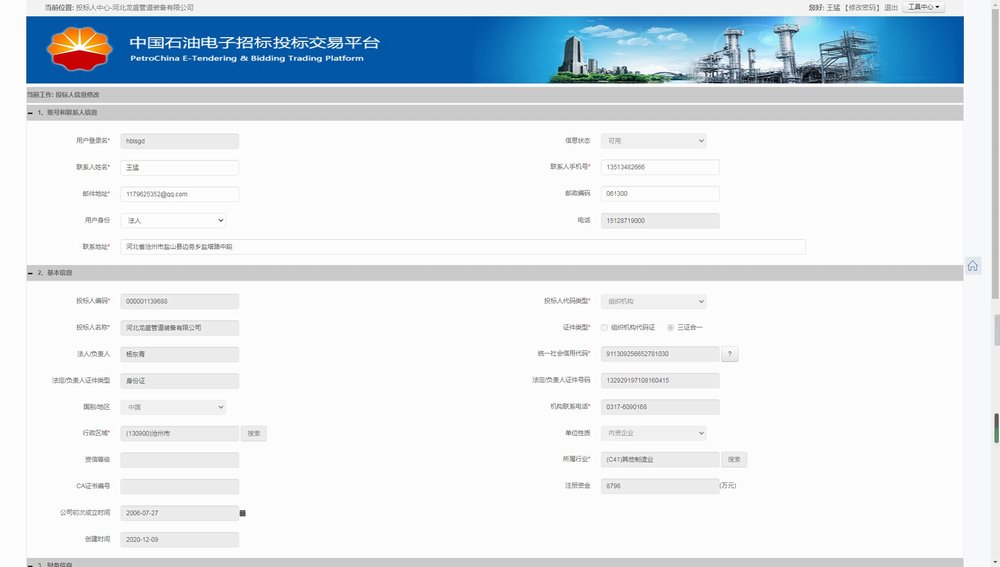
Task: Click the 投标人编码 field
Action: point(179,301)
